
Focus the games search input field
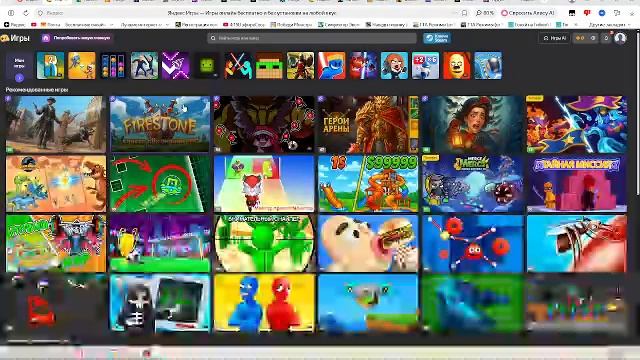click(x=312, y=38)
